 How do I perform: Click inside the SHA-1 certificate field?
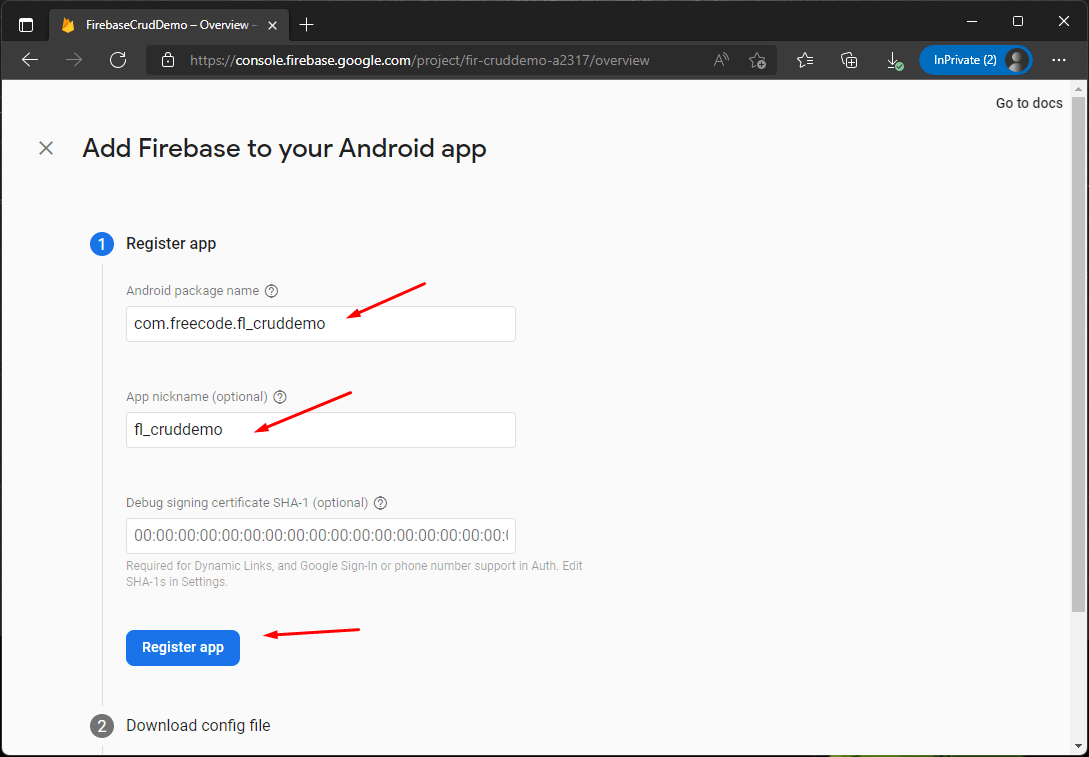click(320, 536)
